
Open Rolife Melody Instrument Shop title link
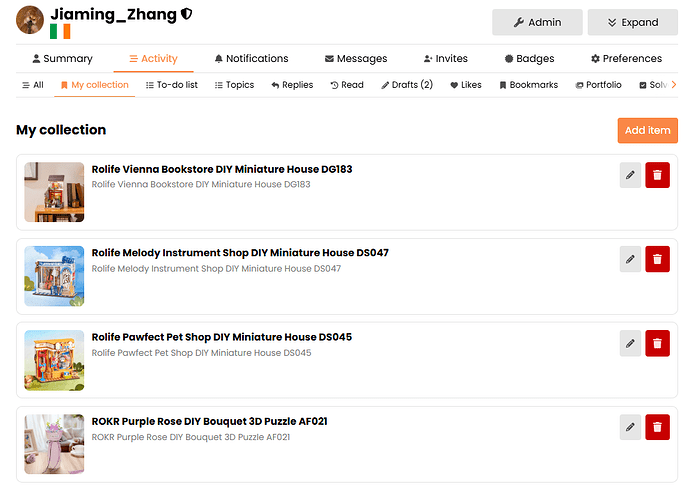pos(240,253)
